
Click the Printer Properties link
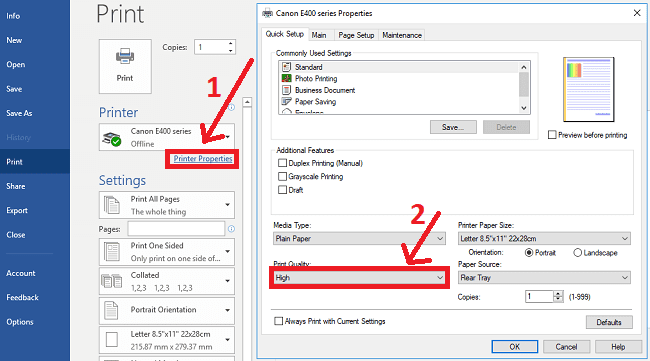(203, 158)
